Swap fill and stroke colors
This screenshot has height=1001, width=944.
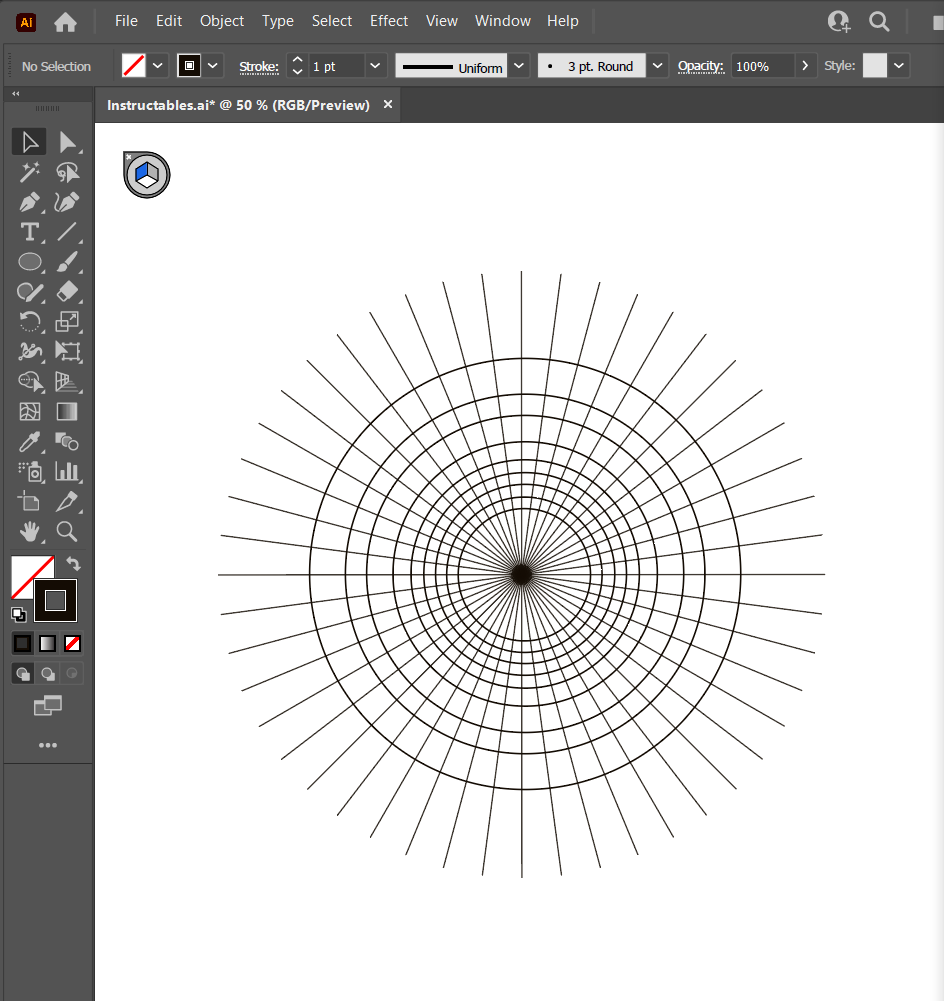pyautogui.click(x=73, y=565)
